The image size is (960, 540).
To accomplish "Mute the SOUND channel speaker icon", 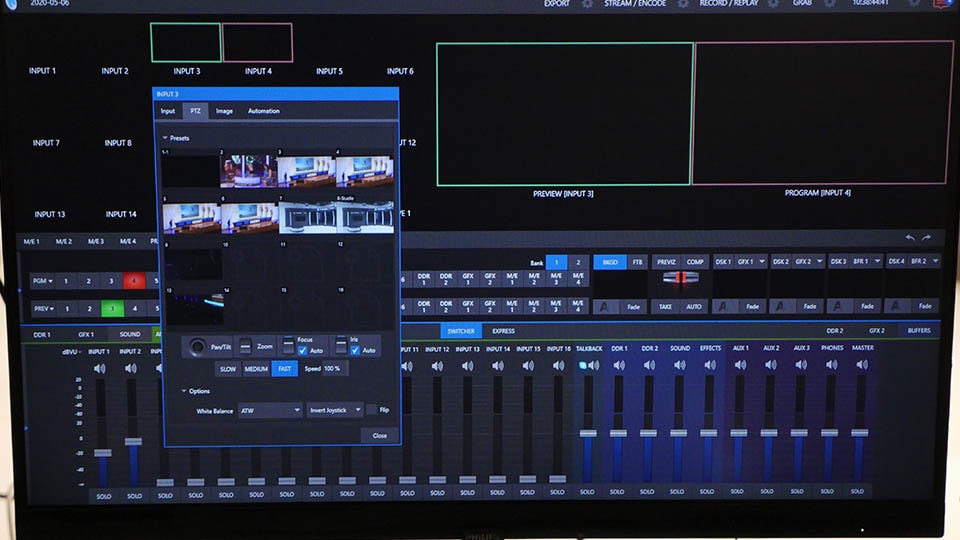I will (x=680, y=366).
